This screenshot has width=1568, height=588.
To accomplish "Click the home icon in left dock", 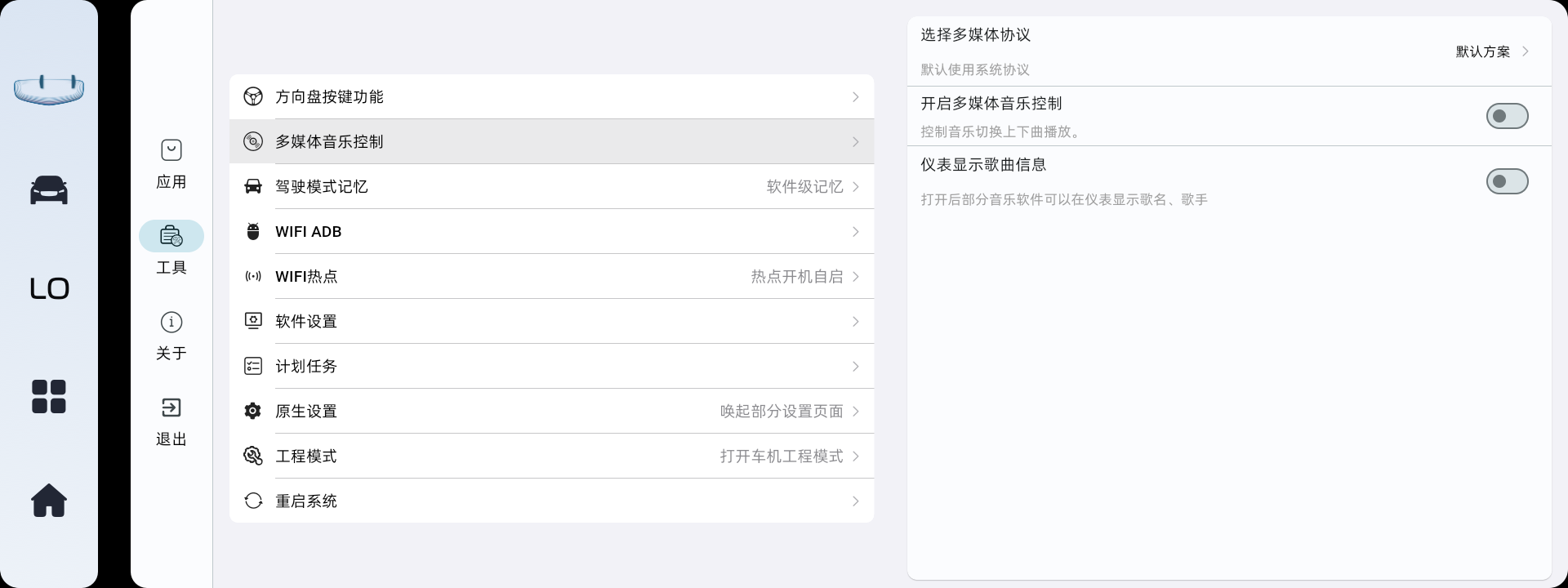I will [x=49, y=501].
